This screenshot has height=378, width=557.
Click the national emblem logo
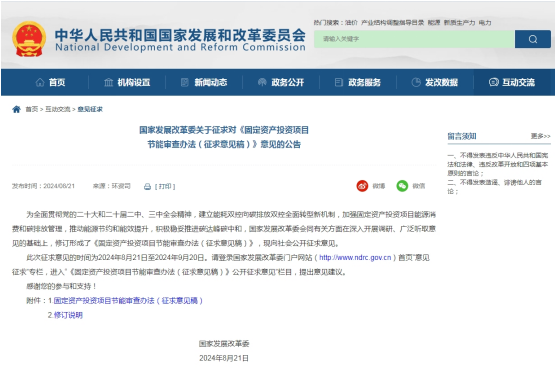tap(29, 39)
